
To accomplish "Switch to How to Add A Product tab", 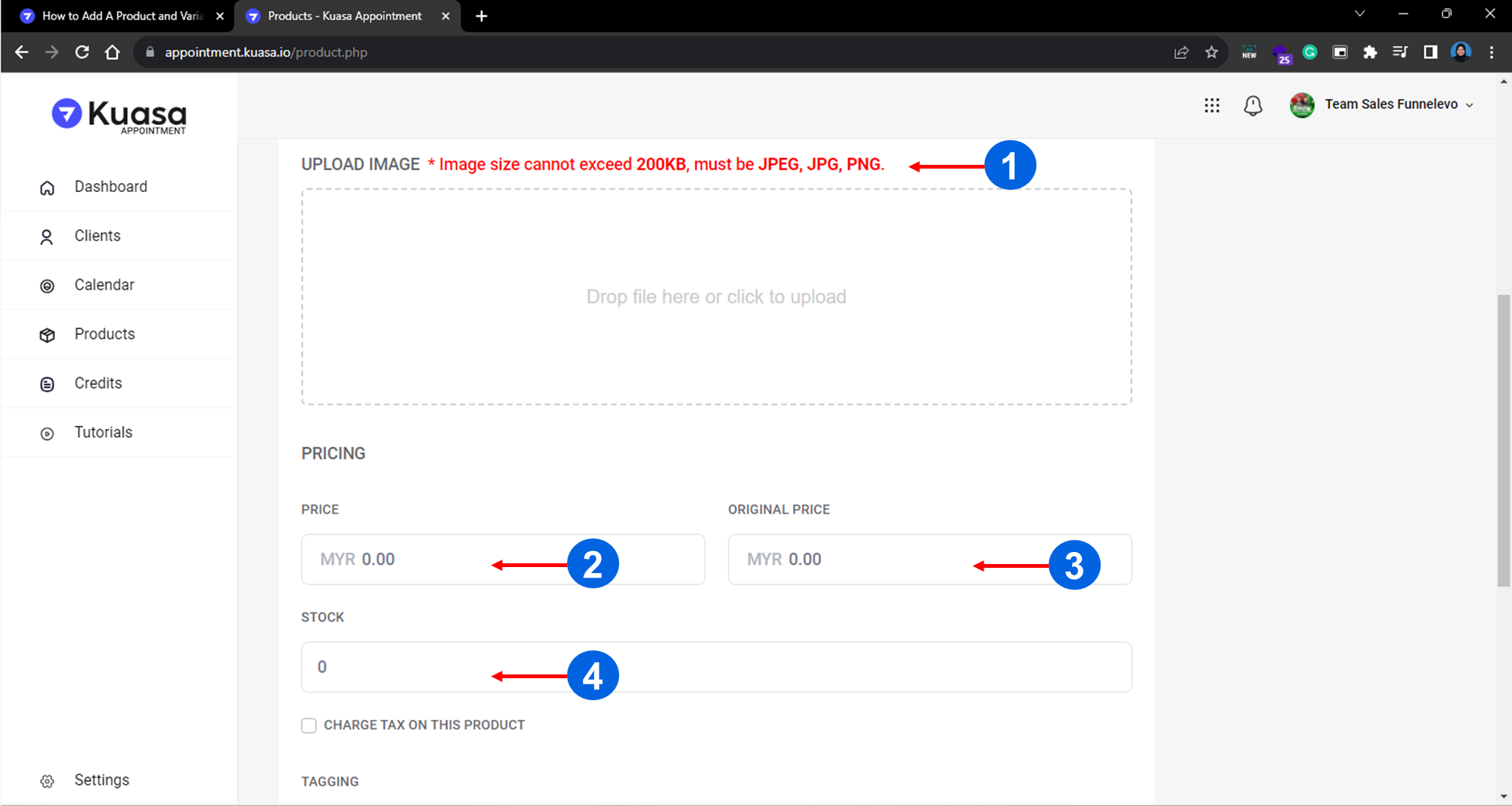I will (x=121, y=16).
